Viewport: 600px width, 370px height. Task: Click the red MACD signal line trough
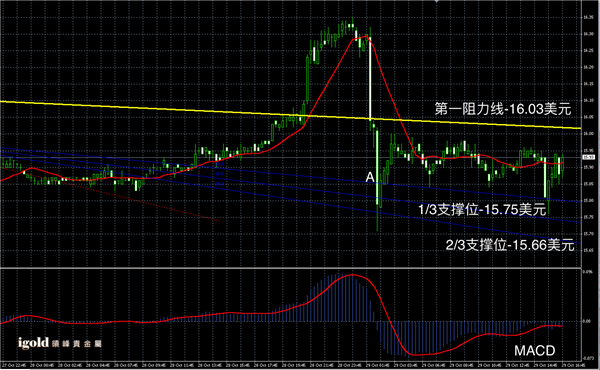[x=416, y=355]
